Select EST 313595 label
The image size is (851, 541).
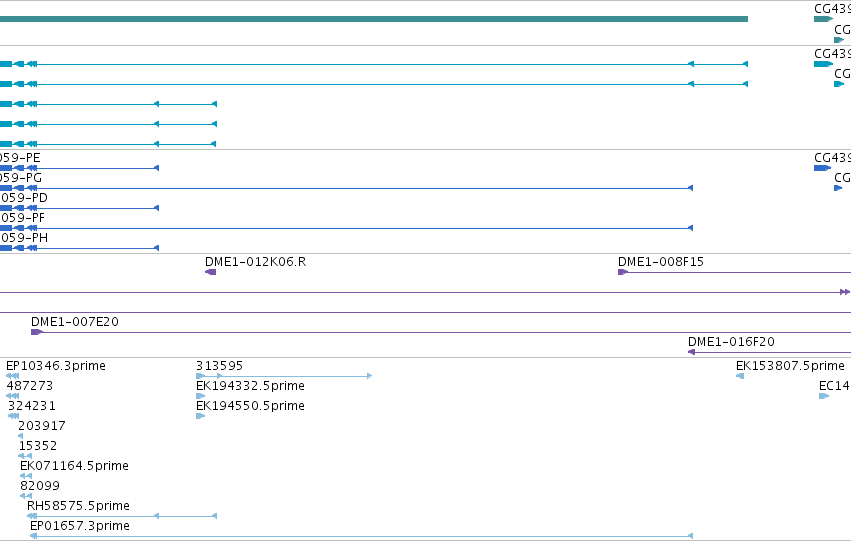click(x=219, y=366)
